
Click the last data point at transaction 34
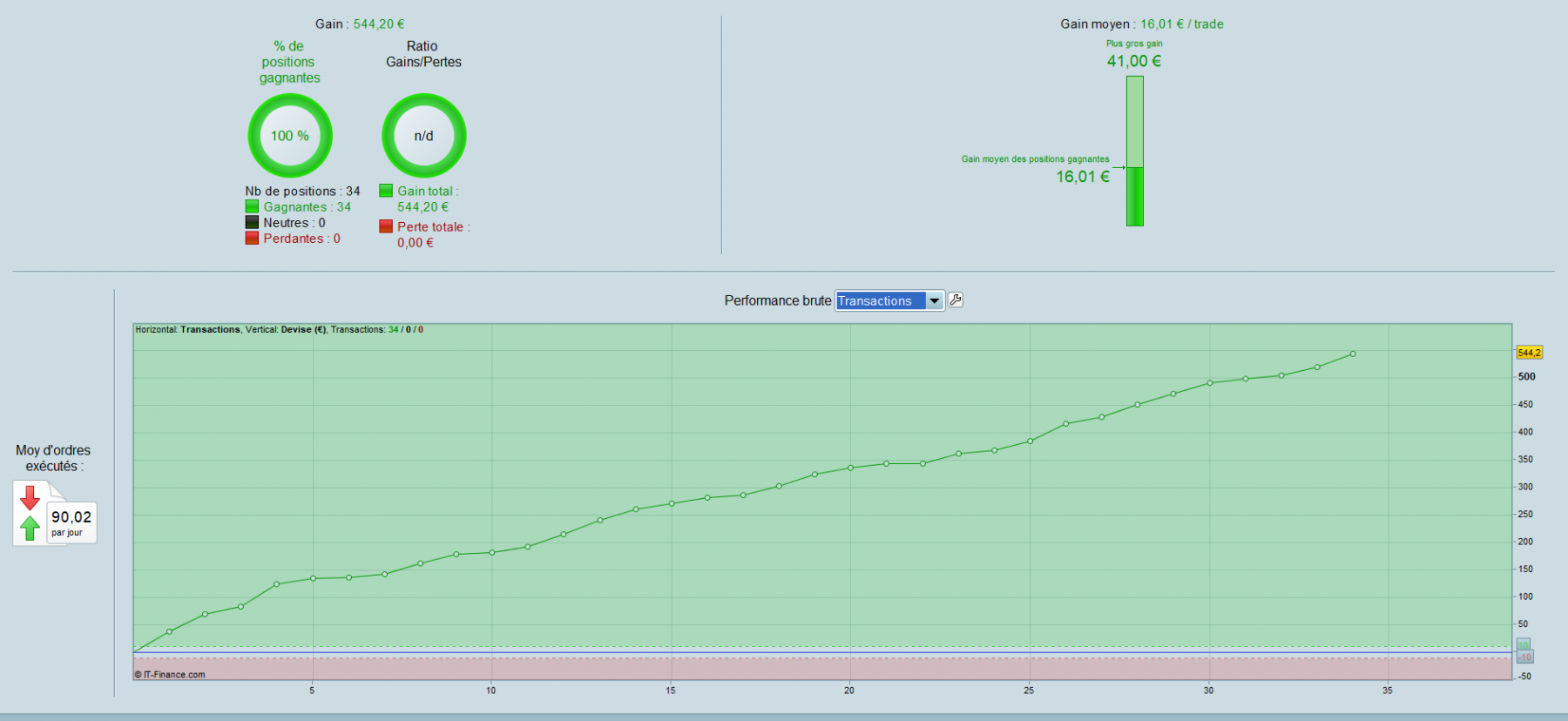pyautogui.click(x=1353, y=354)
